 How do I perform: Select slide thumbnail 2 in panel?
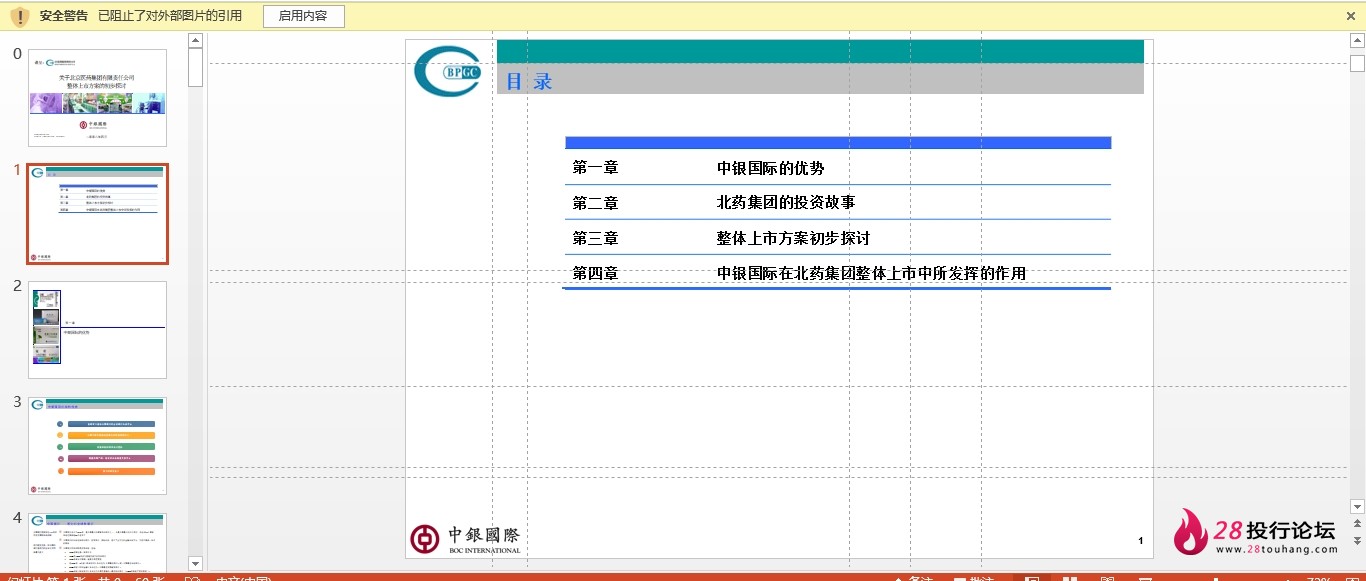coord(97,330)
